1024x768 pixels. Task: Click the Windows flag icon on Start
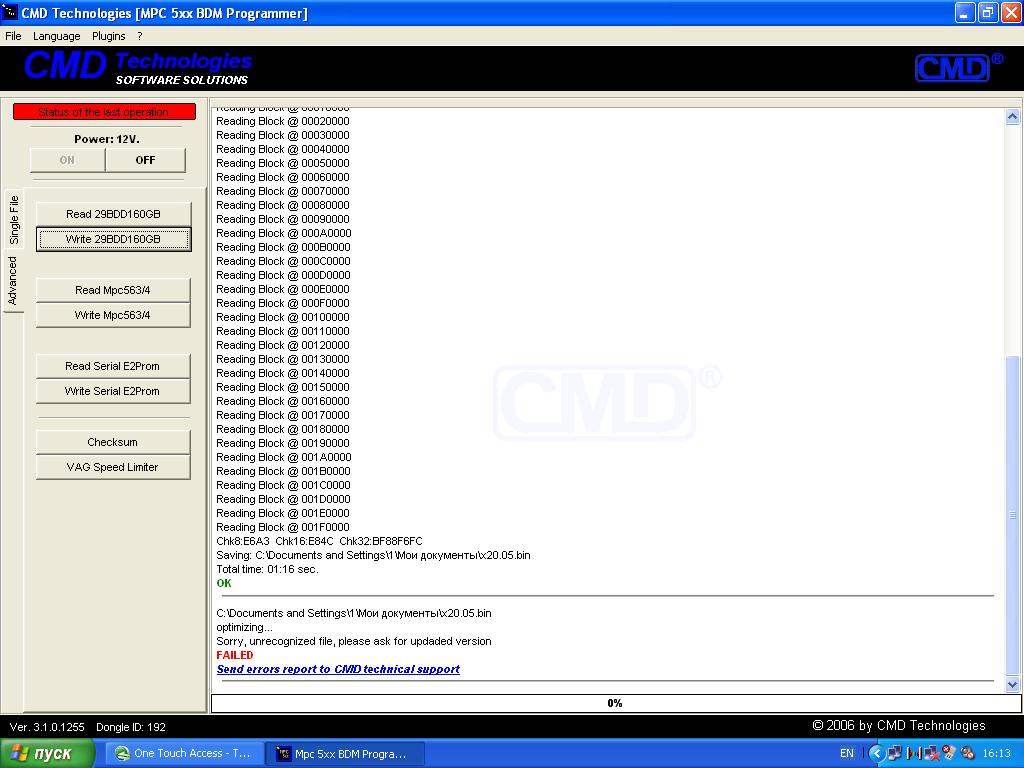(x=20, y=753)
